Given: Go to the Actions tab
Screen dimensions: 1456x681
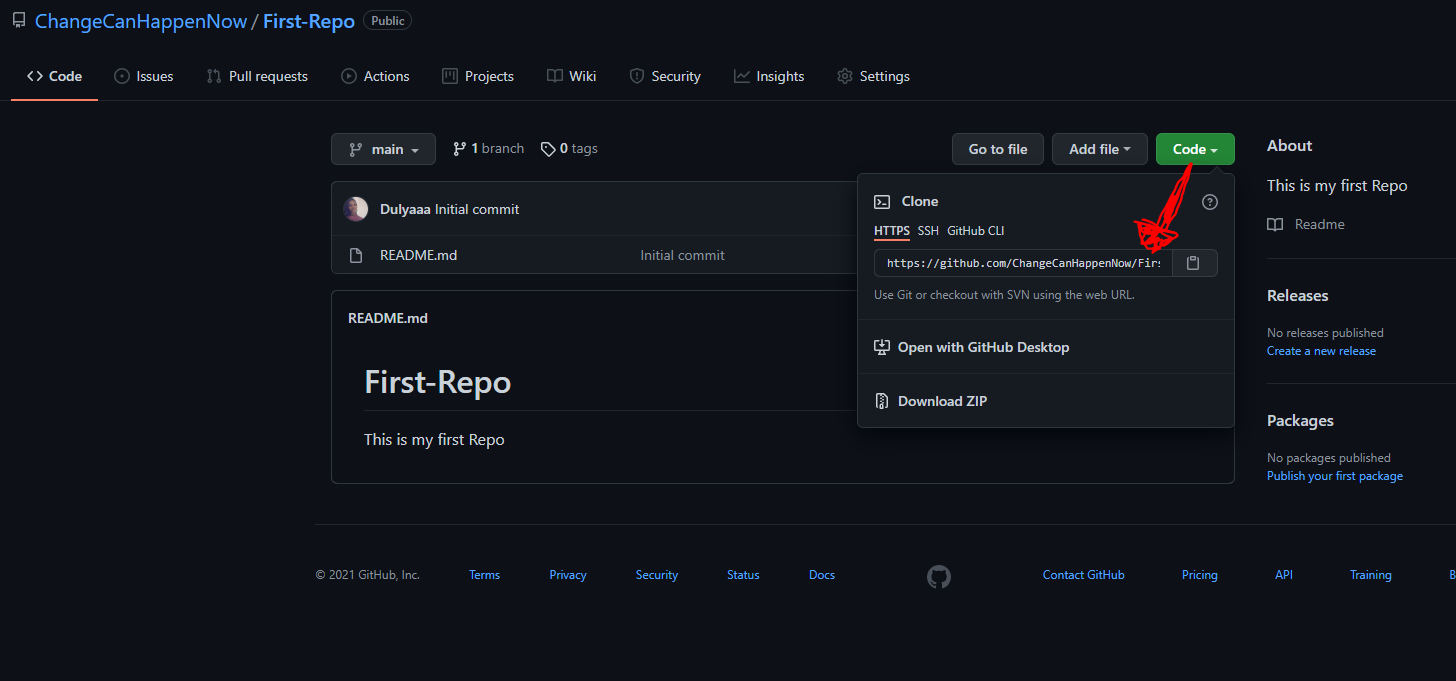Looking at the screenshot, I should [375, 76].
